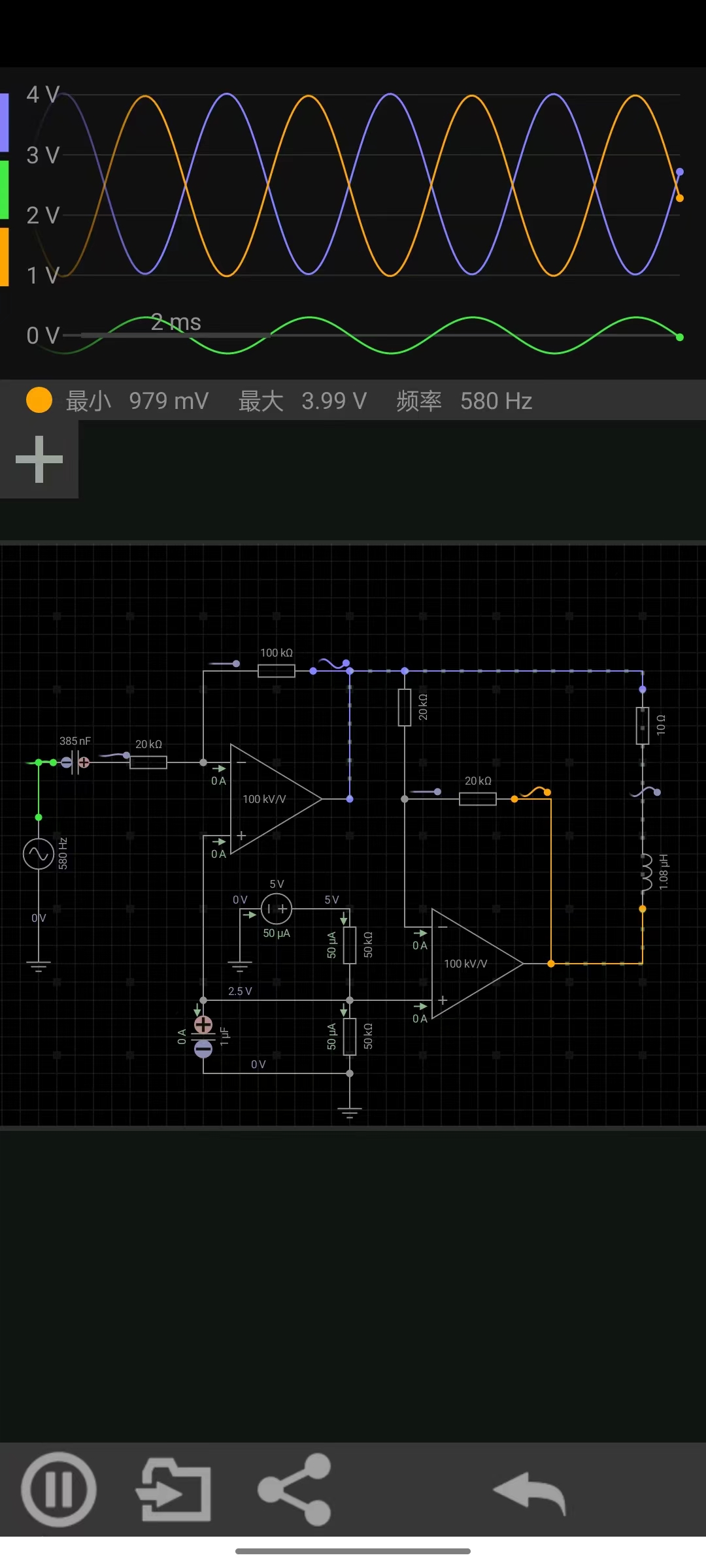Viewport: 706px width, 1568px height.
Task: Select the vertical 20 kΩ resistor
Action: tap(405, 707)
